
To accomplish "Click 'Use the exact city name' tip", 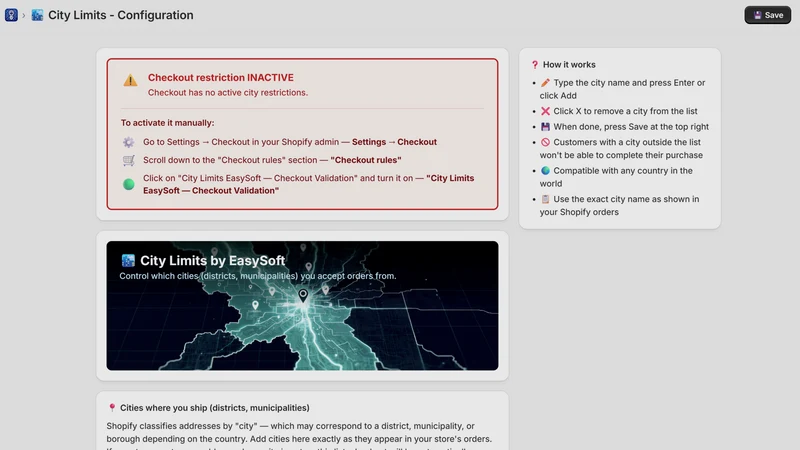I will point(619,206).
